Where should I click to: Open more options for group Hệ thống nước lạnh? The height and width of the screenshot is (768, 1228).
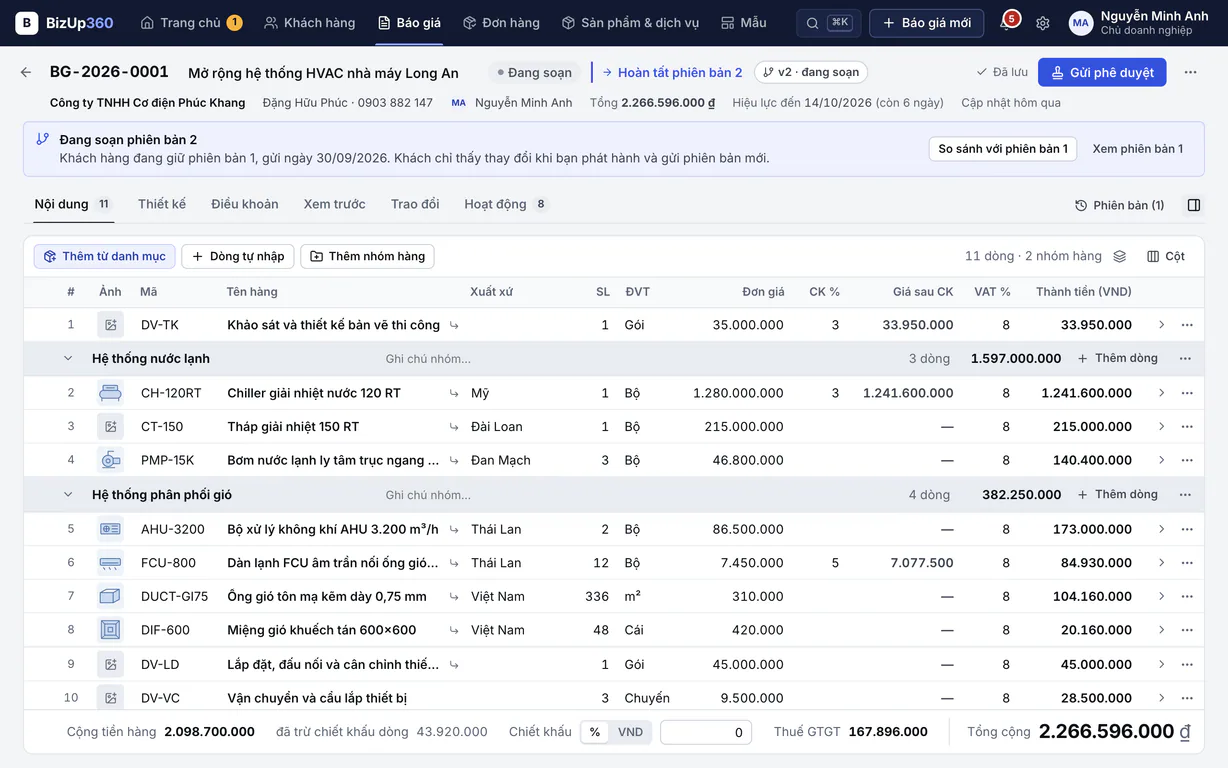1185,358
